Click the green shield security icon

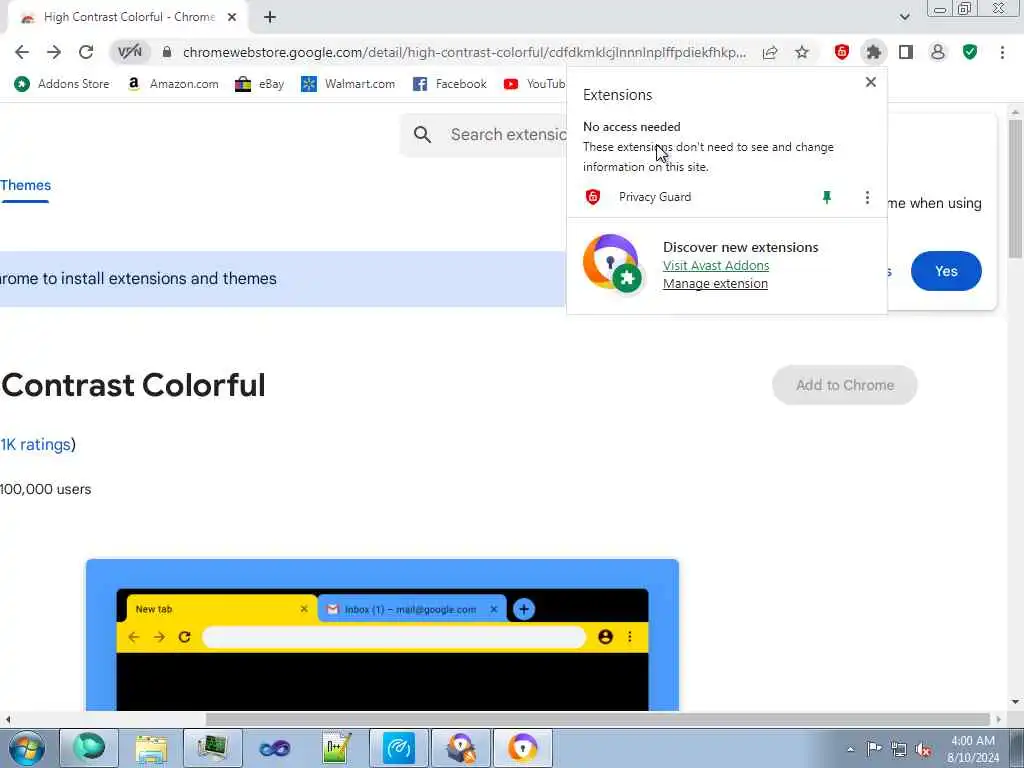coord(970,52)
